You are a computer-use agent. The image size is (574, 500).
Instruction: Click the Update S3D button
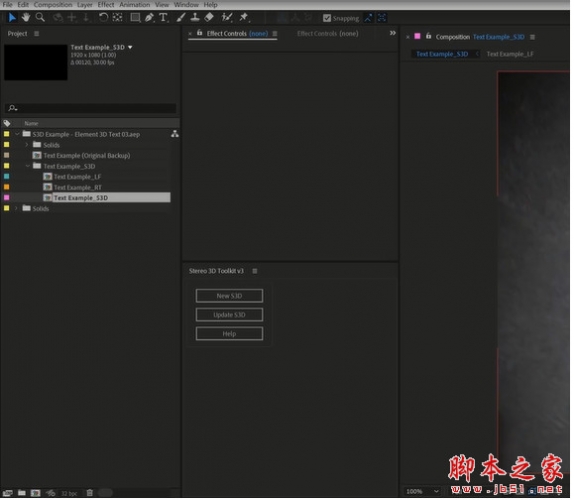(229, 315)
